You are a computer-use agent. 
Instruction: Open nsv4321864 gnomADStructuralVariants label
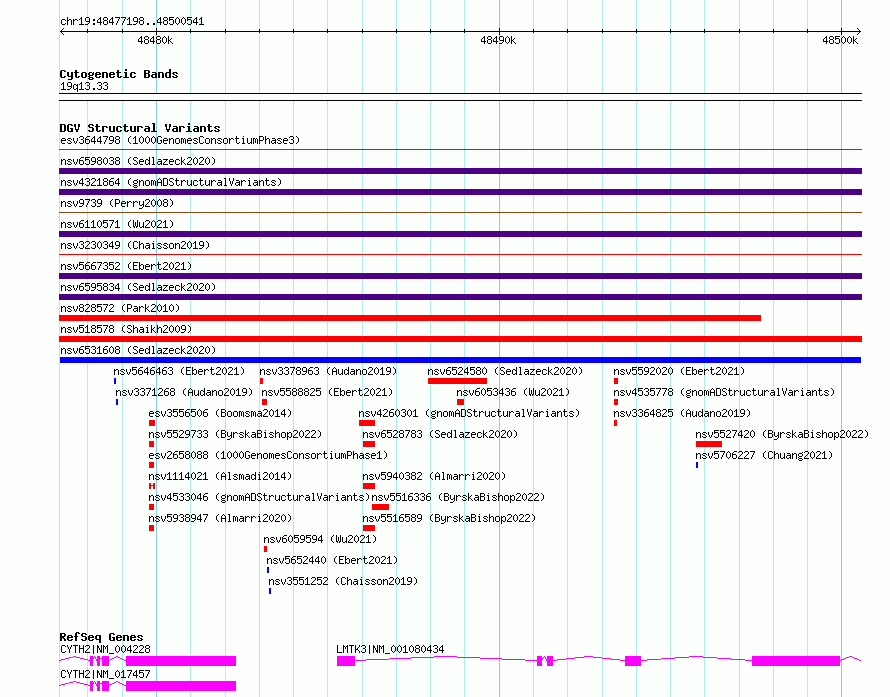point(171,182)
